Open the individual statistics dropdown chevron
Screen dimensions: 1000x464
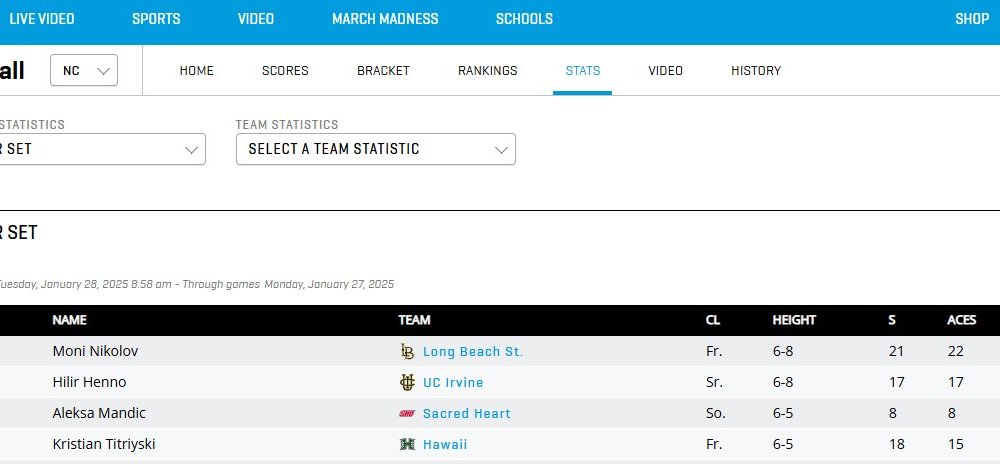click(x=192, y=149)
